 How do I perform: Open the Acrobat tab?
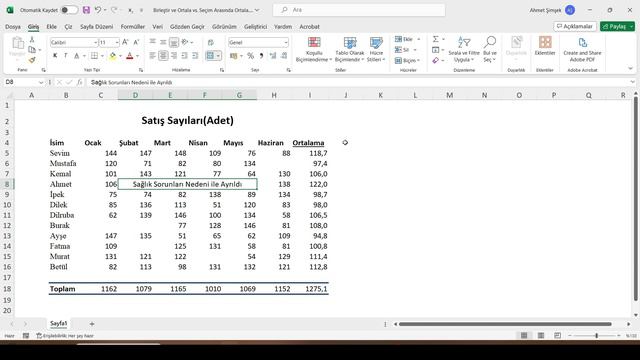point(309,27)
